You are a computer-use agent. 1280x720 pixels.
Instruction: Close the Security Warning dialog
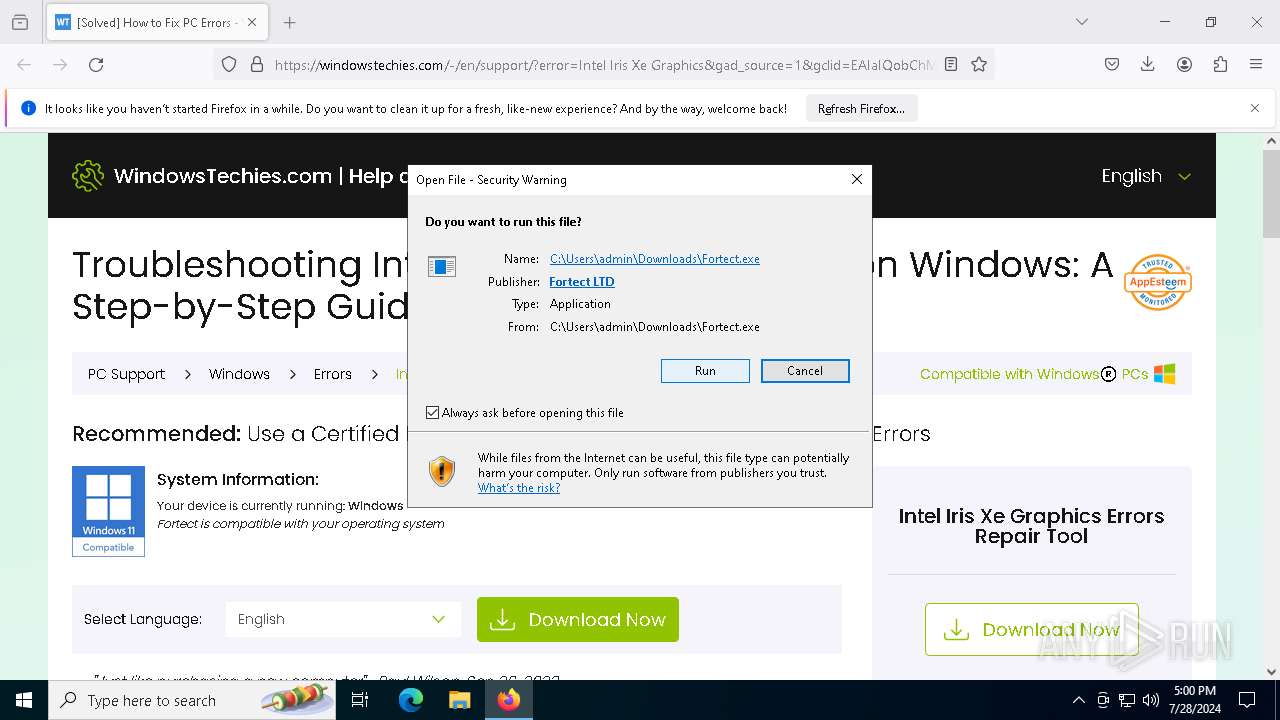pyautogui.click(x=856, y=179)
